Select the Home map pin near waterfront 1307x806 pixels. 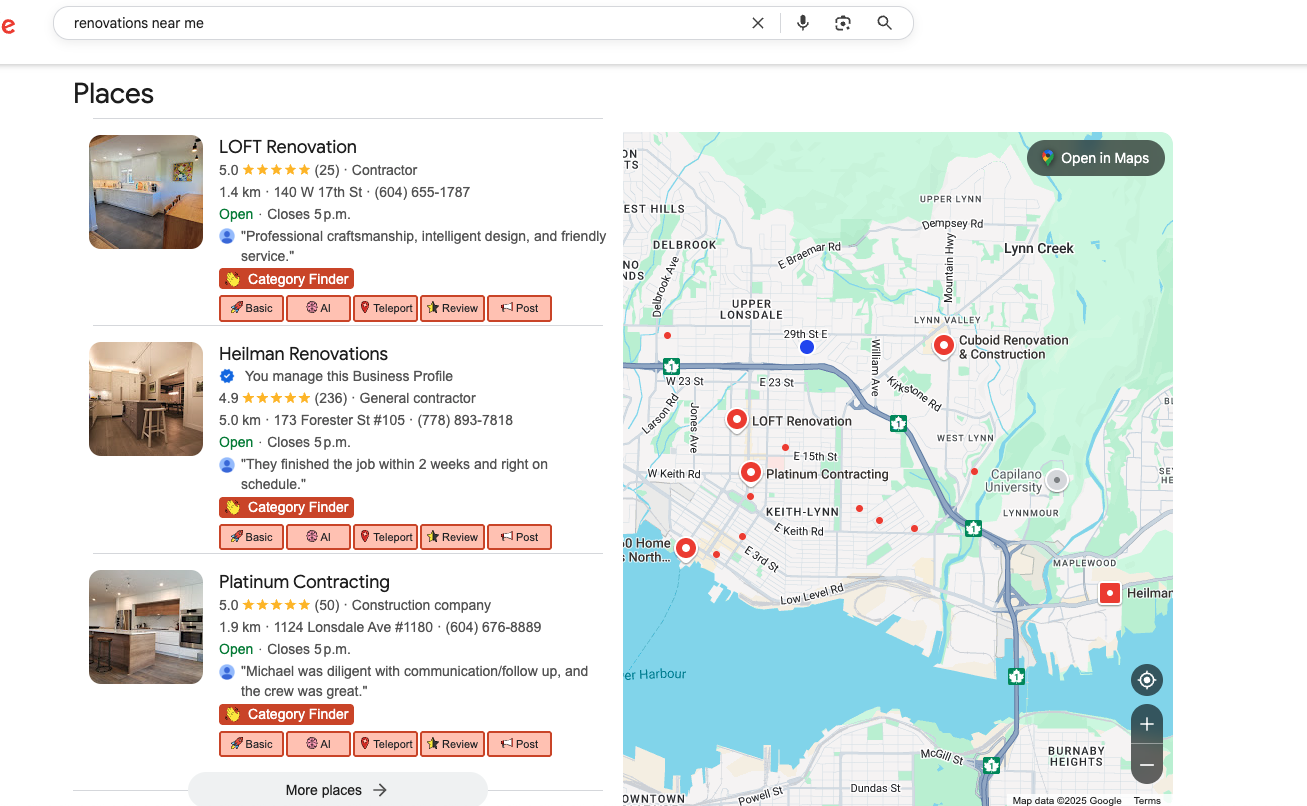[686, 548]
